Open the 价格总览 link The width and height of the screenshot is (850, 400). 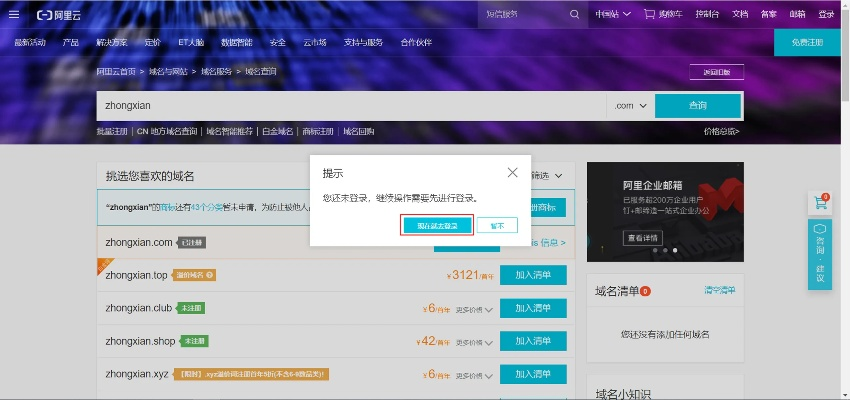tap(722, 131)
